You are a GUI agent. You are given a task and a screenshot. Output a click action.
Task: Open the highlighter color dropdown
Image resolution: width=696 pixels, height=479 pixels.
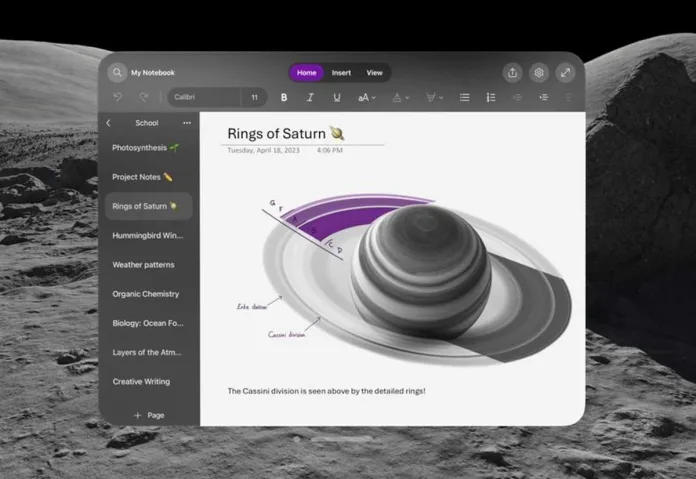click(x=435, y=97)
